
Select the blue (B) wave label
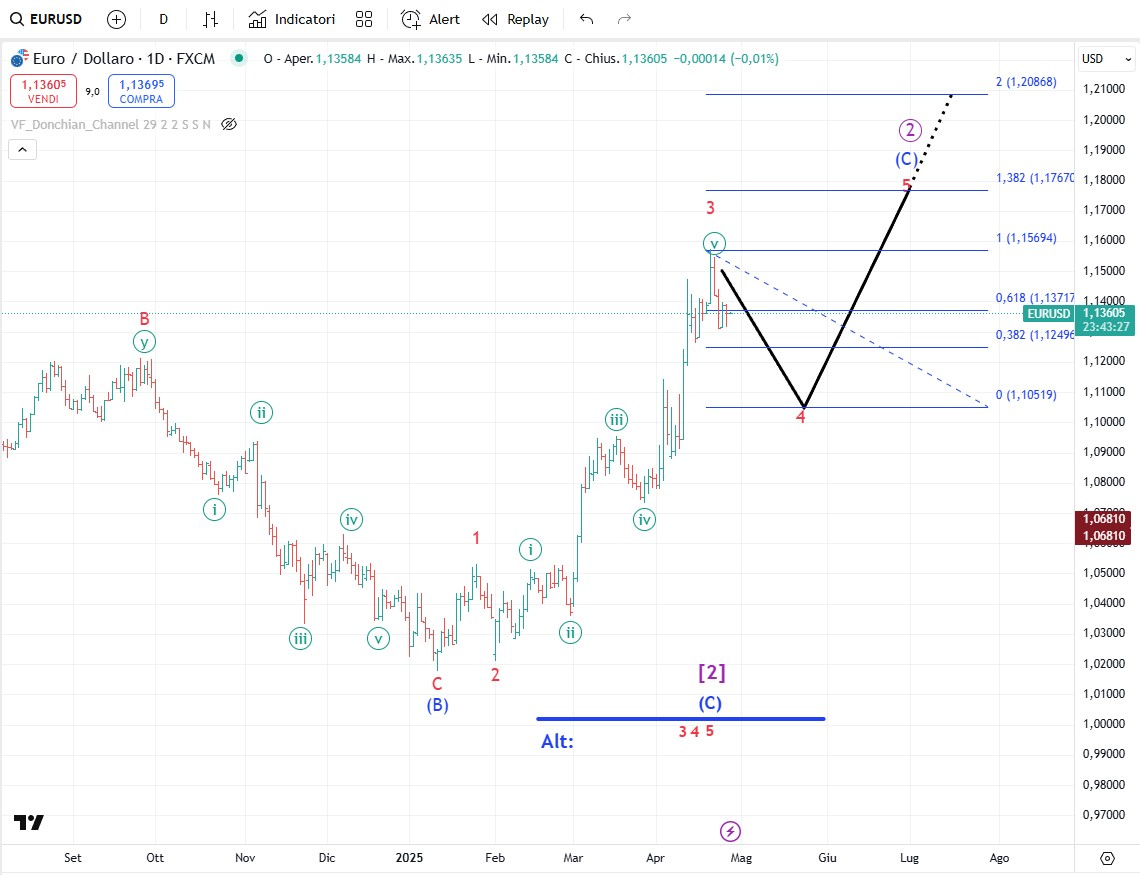(438, 705)
